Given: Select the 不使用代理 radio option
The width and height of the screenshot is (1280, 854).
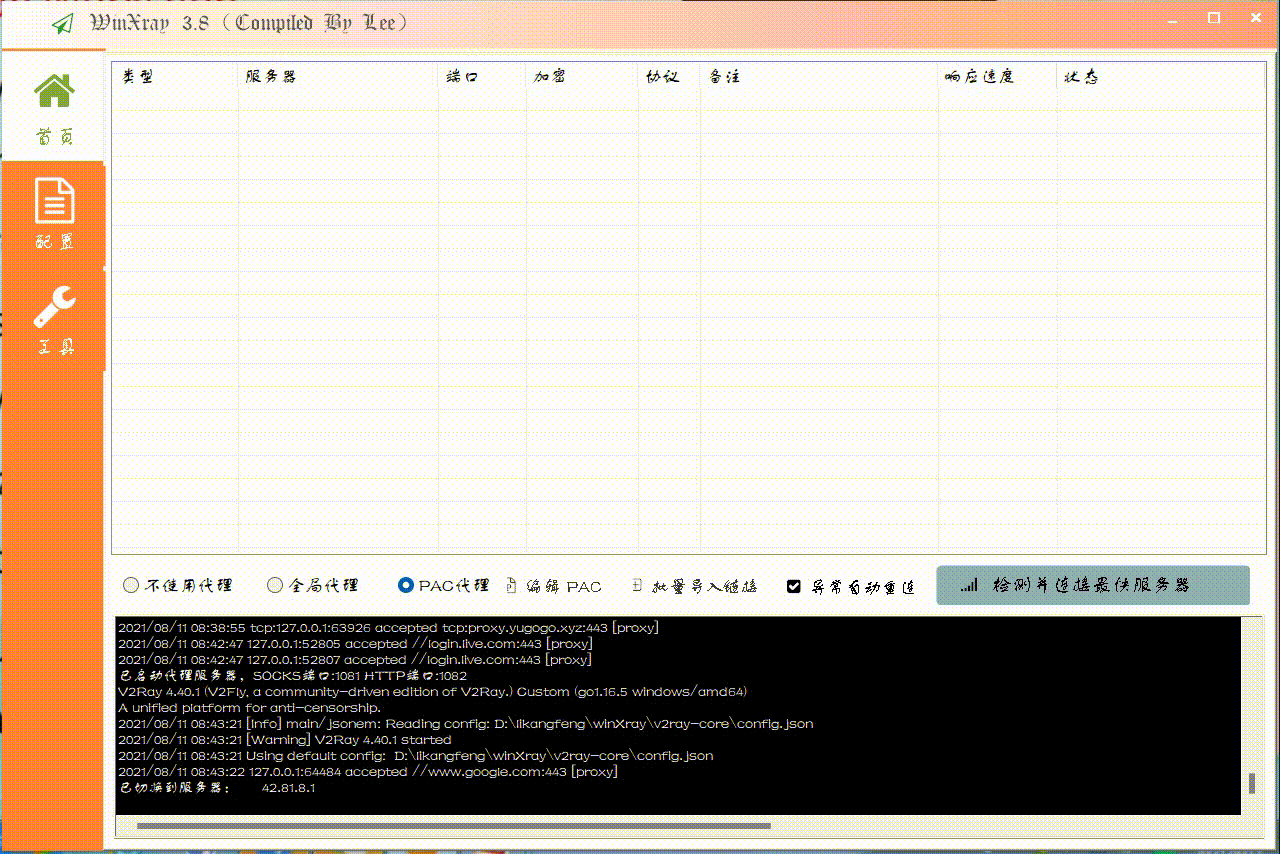Looking at the screenshot, I should (177, 586).
